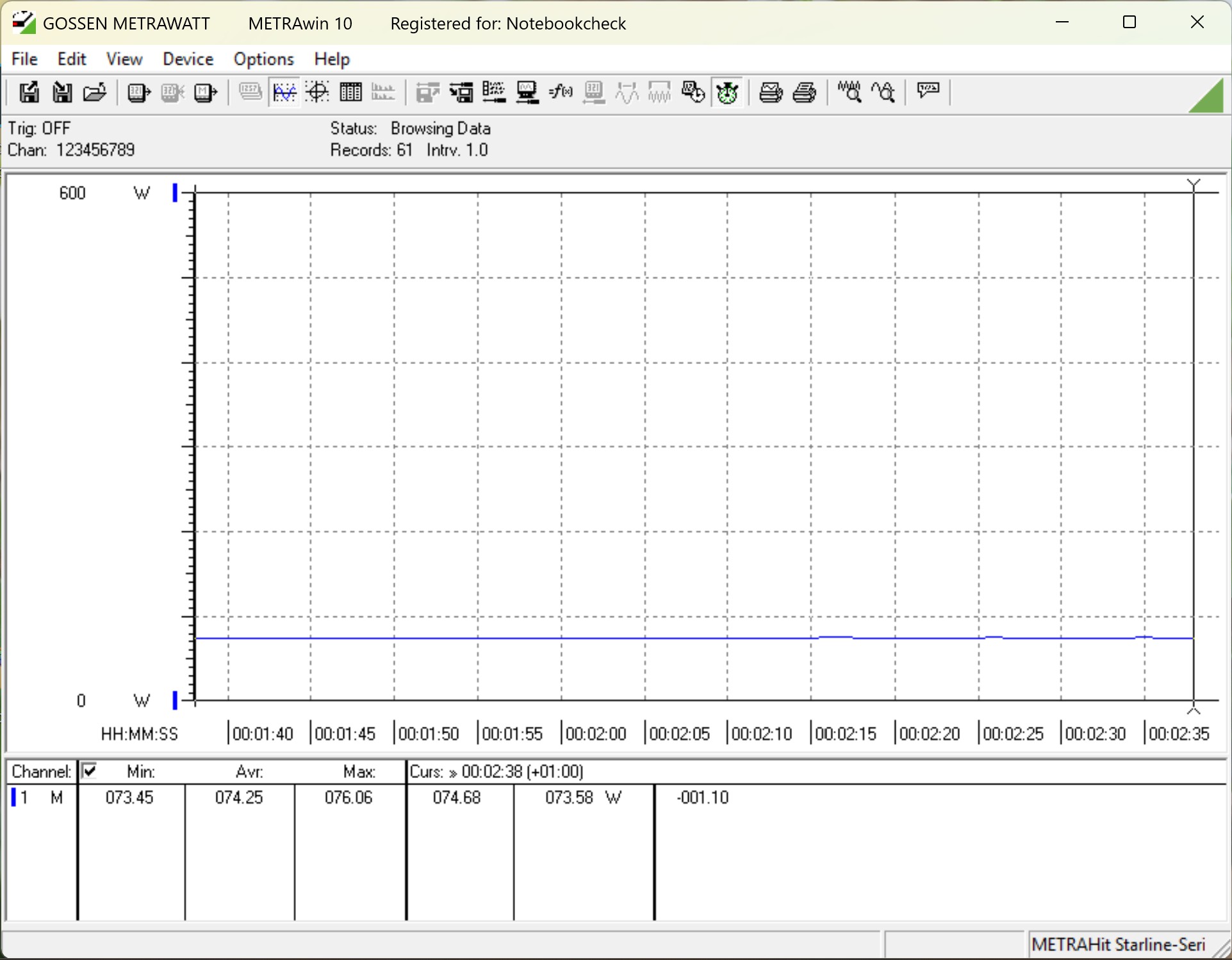Uncheck the Channel checkbox in table header
This screenshot has width=1232, height=960.
[x=90, y=770]
